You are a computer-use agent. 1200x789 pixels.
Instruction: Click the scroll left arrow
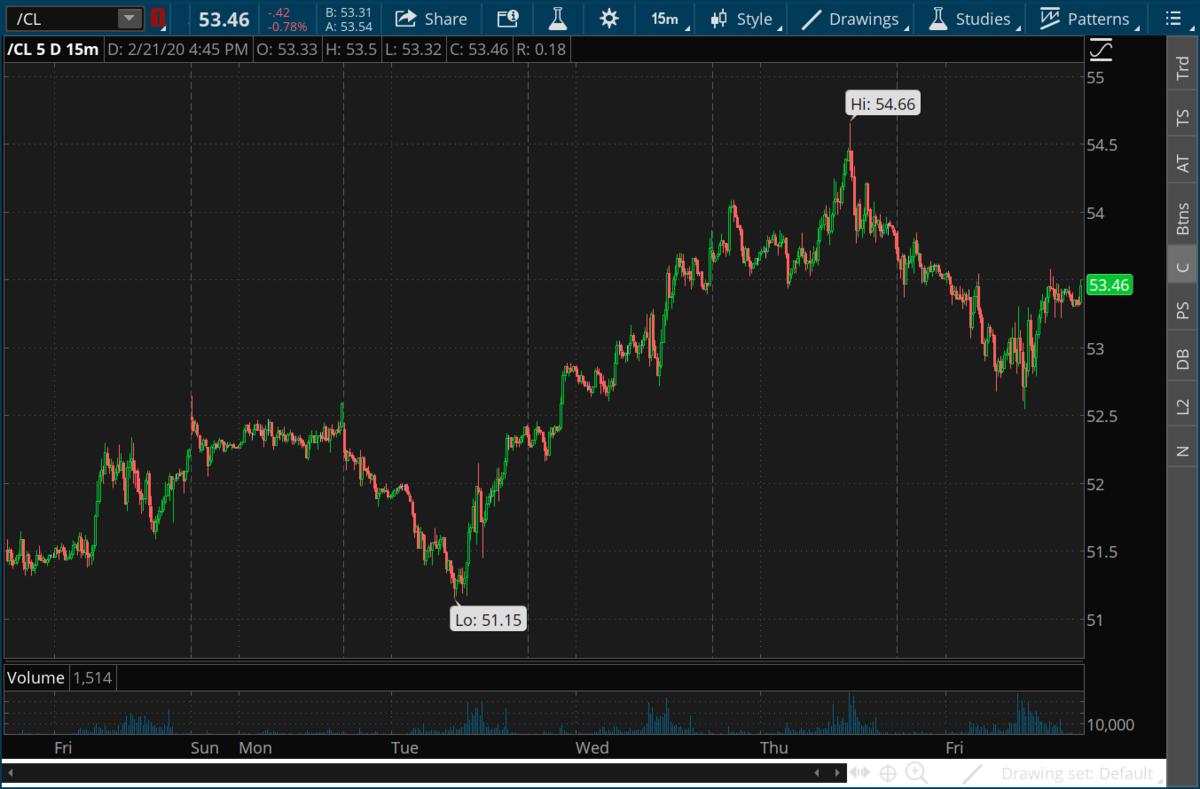(x=9, y=773)
